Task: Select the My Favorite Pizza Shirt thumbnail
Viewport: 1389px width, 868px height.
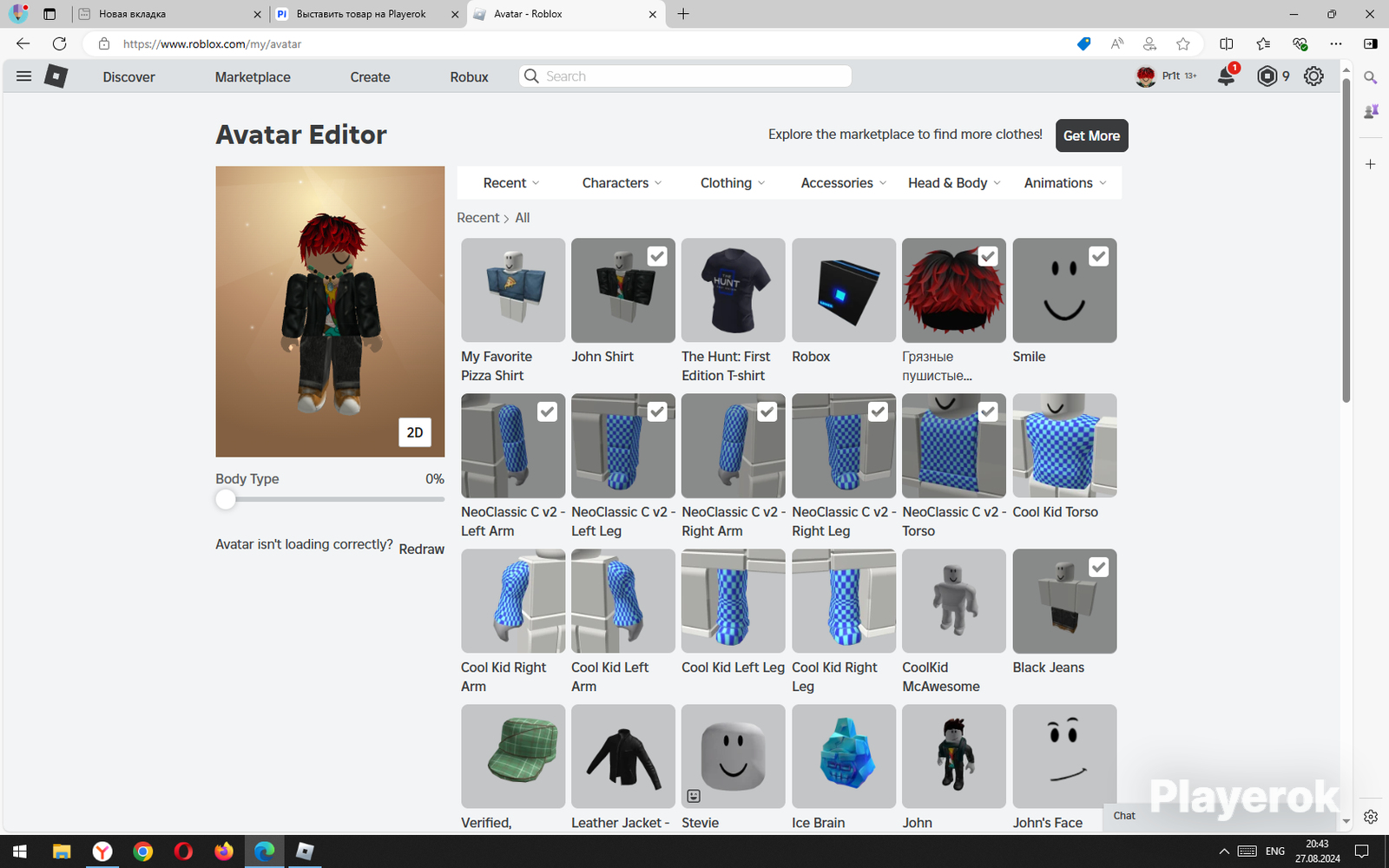Action: click(x=513, y=290)
